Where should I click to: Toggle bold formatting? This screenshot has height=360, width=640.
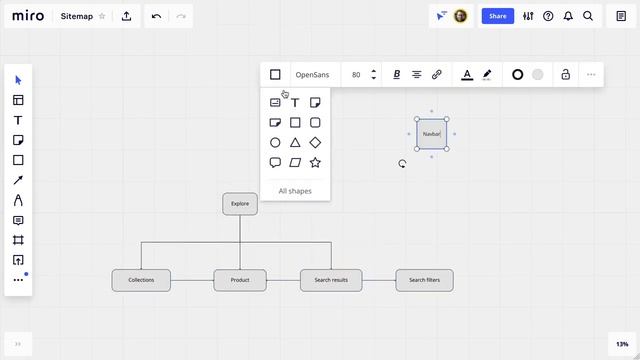tap(396, 74)
